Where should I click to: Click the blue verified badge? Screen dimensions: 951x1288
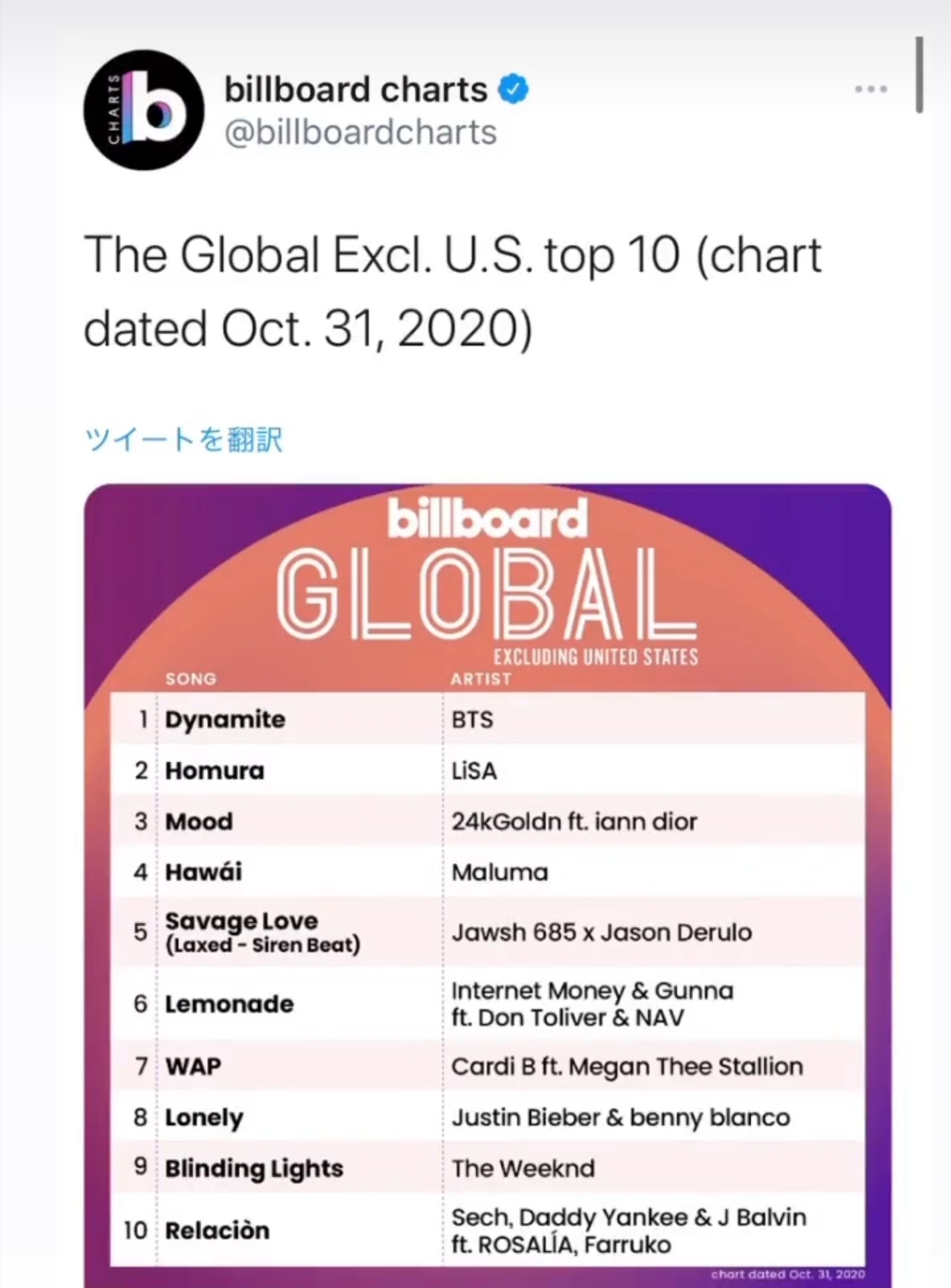point(514,89)
